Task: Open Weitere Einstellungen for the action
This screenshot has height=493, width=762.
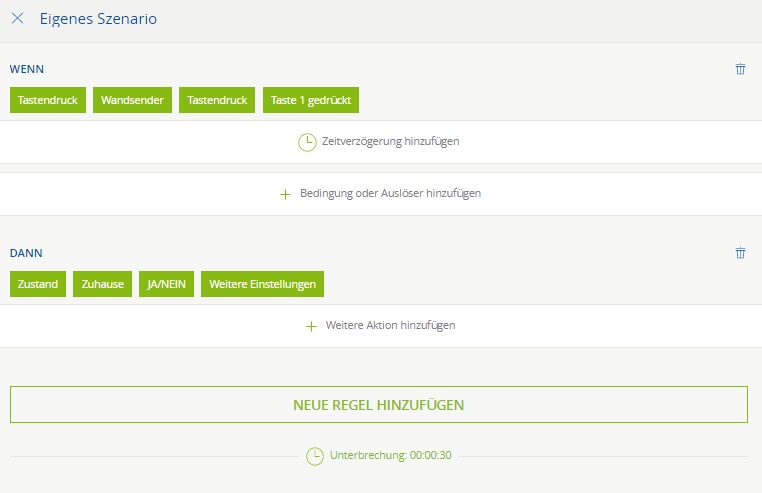Action: click(x=262, y=284)
